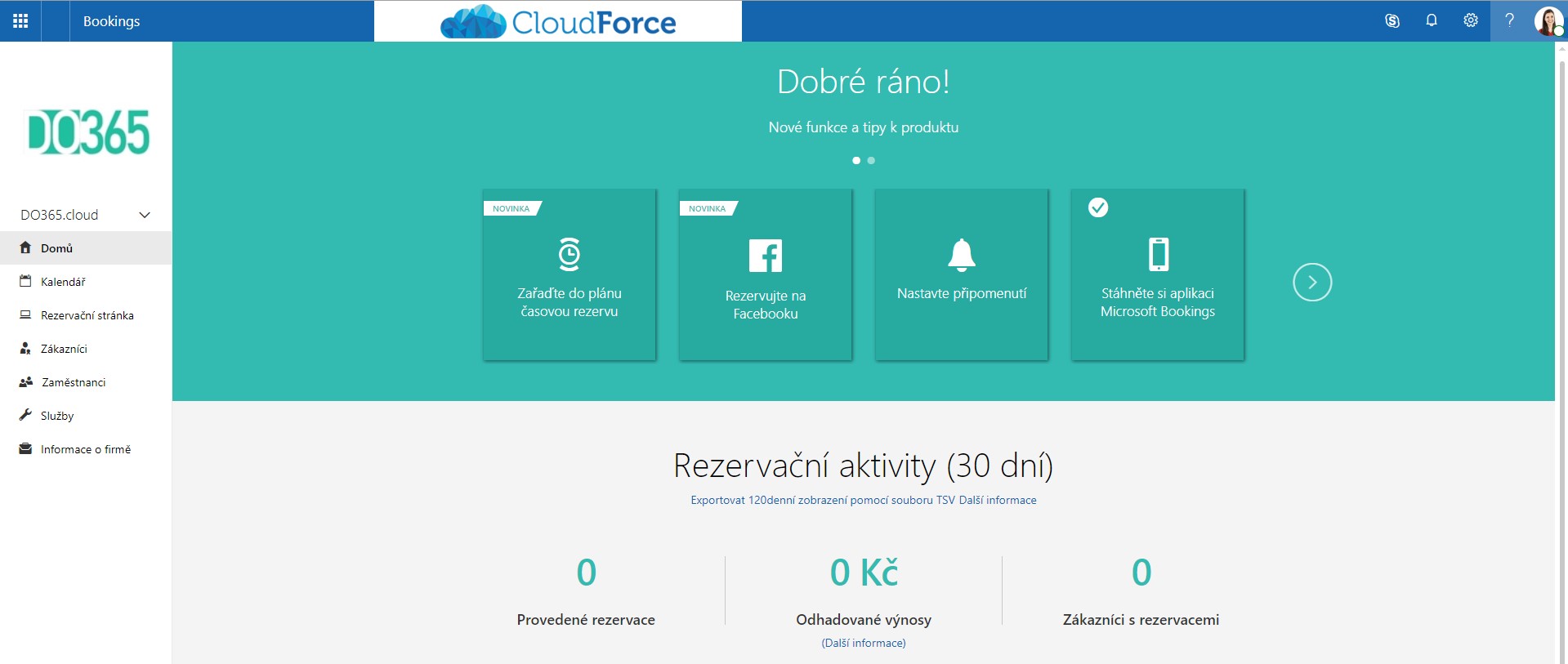Click the Exportovat 120denní zobrazení link
Viewport: 1568px width, 664px height.
click(x=822, y=500)
